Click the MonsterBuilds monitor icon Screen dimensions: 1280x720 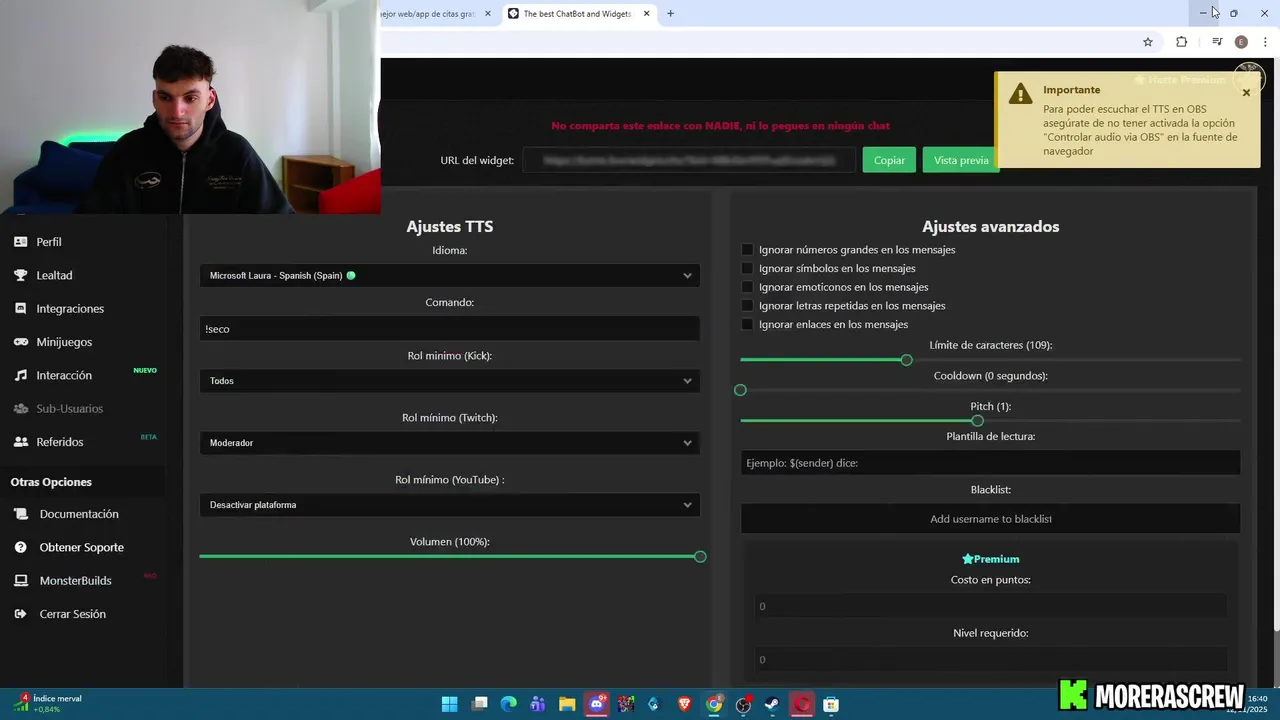tap(20, 581)
